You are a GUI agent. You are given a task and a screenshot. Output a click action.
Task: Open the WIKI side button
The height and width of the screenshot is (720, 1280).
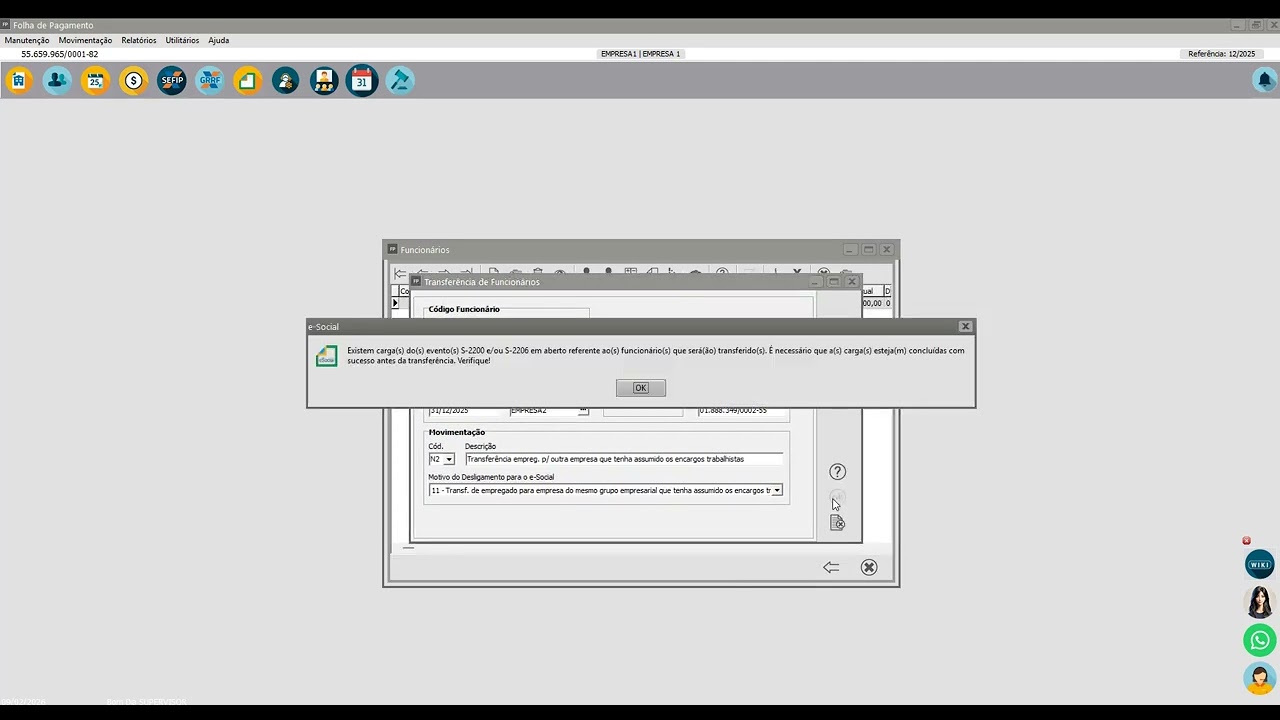pyautogui.click(x=1260, y=564)
